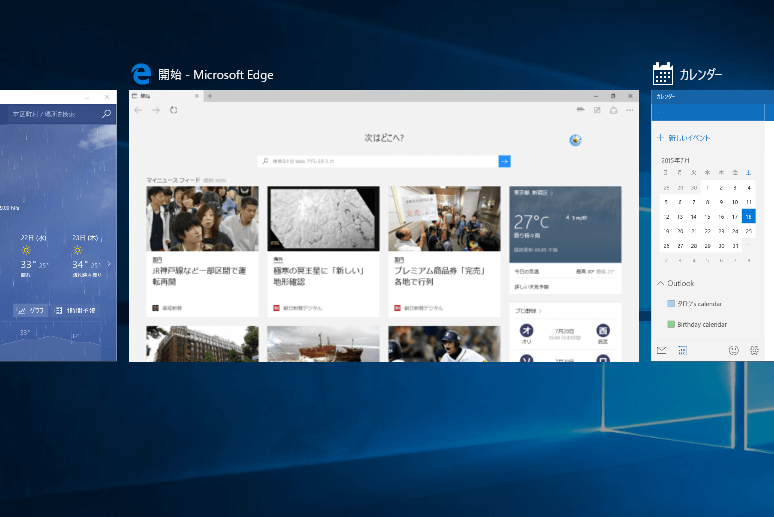Click the Web Note icon in Edge toolbar
774x517 pixels.
tap(597, 110)
